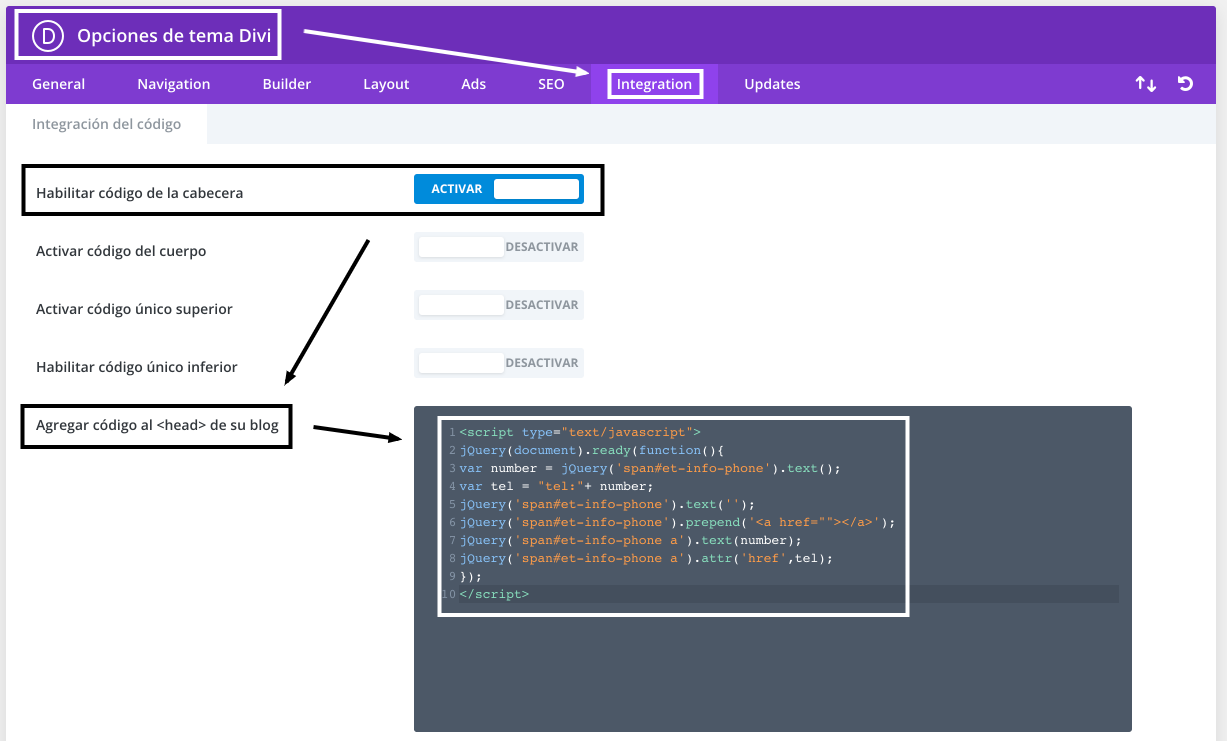Select the Integration tab
This screenshot has width=1227, height=741.
pos(654,84)
